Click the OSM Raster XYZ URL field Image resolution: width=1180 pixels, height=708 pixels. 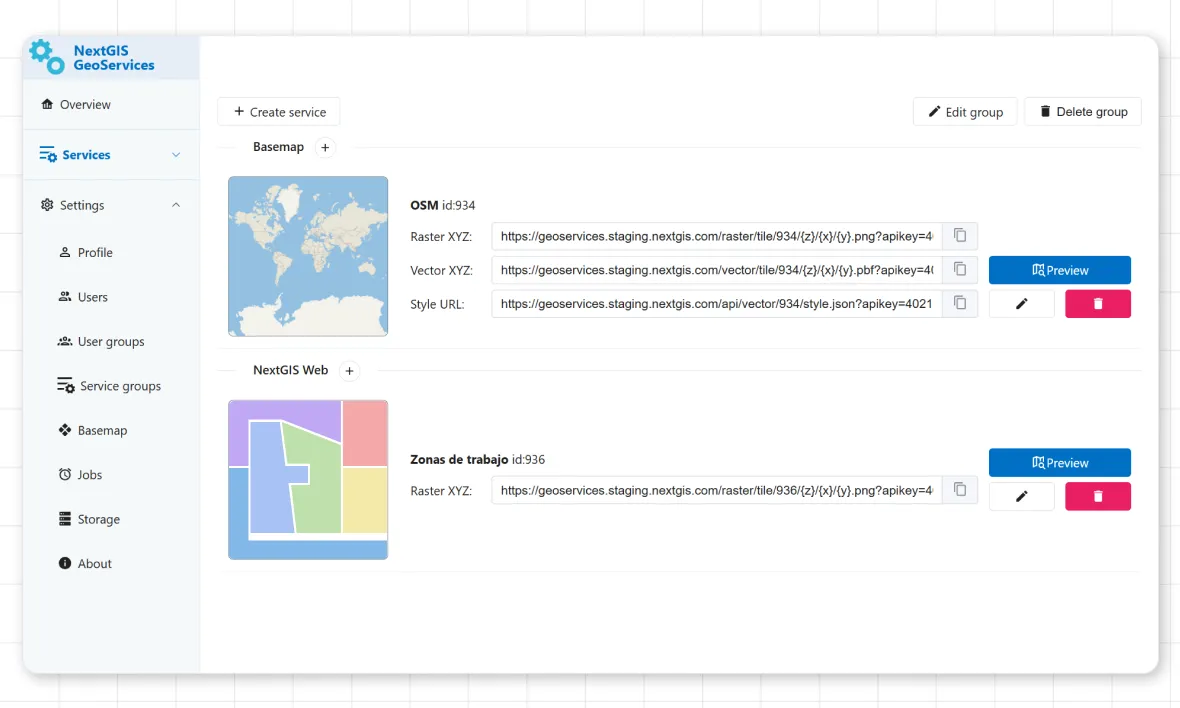(x=716, y=236)
